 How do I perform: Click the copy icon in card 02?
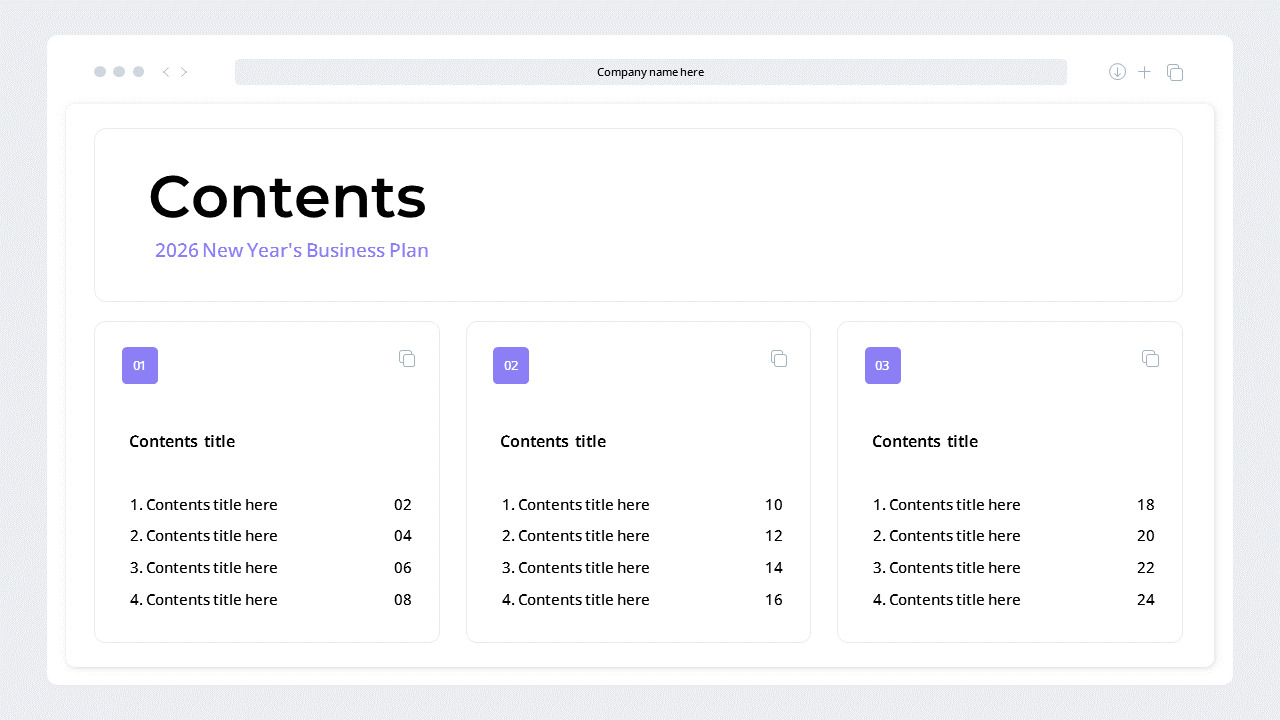tap(779, 358)
